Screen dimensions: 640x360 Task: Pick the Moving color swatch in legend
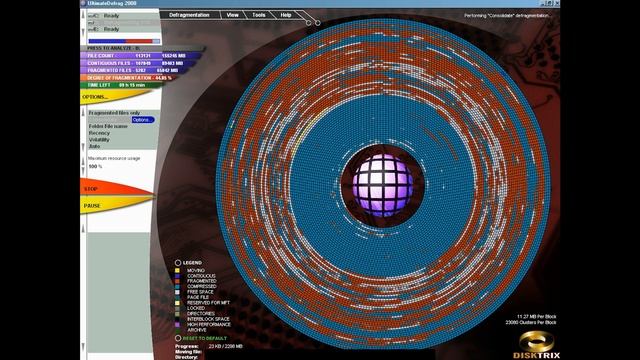coord(177,270)
